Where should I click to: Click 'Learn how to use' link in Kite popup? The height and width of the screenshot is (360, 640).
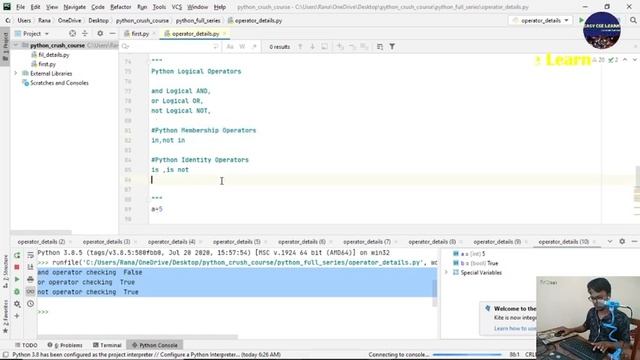515,329
